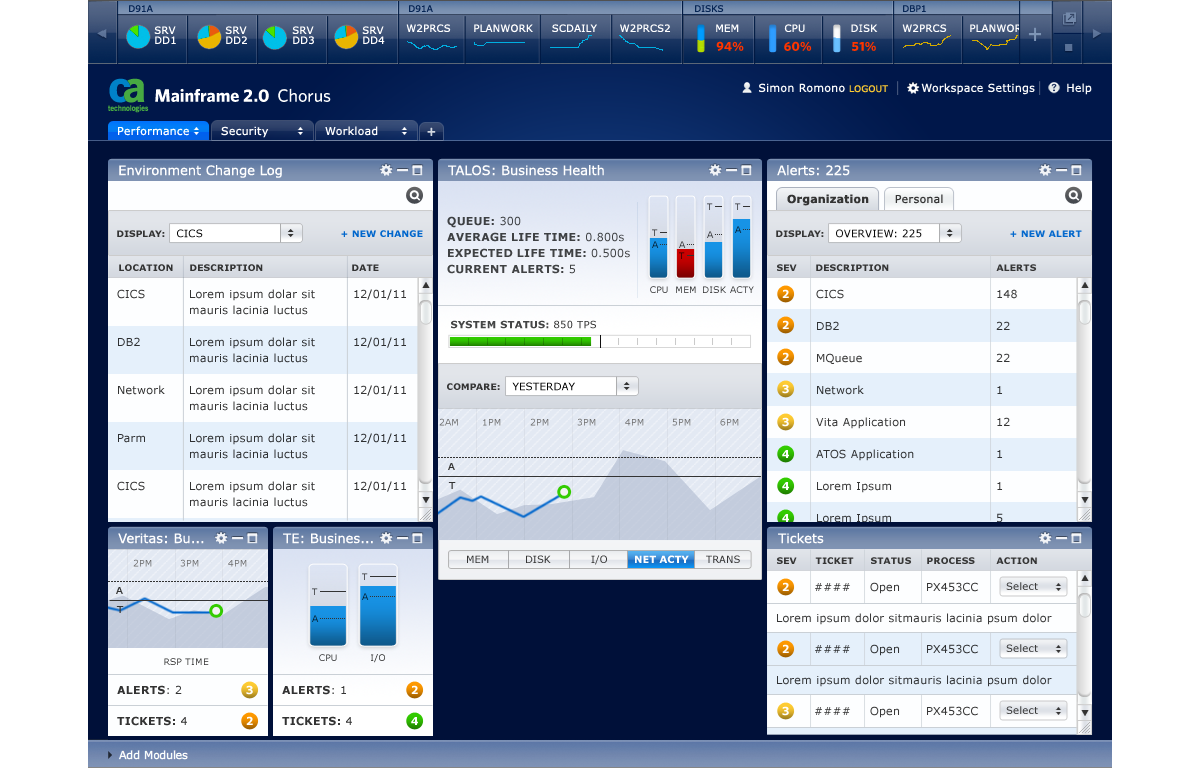Open the Alerts: 225 panel settings gear

coord(1045,171)
